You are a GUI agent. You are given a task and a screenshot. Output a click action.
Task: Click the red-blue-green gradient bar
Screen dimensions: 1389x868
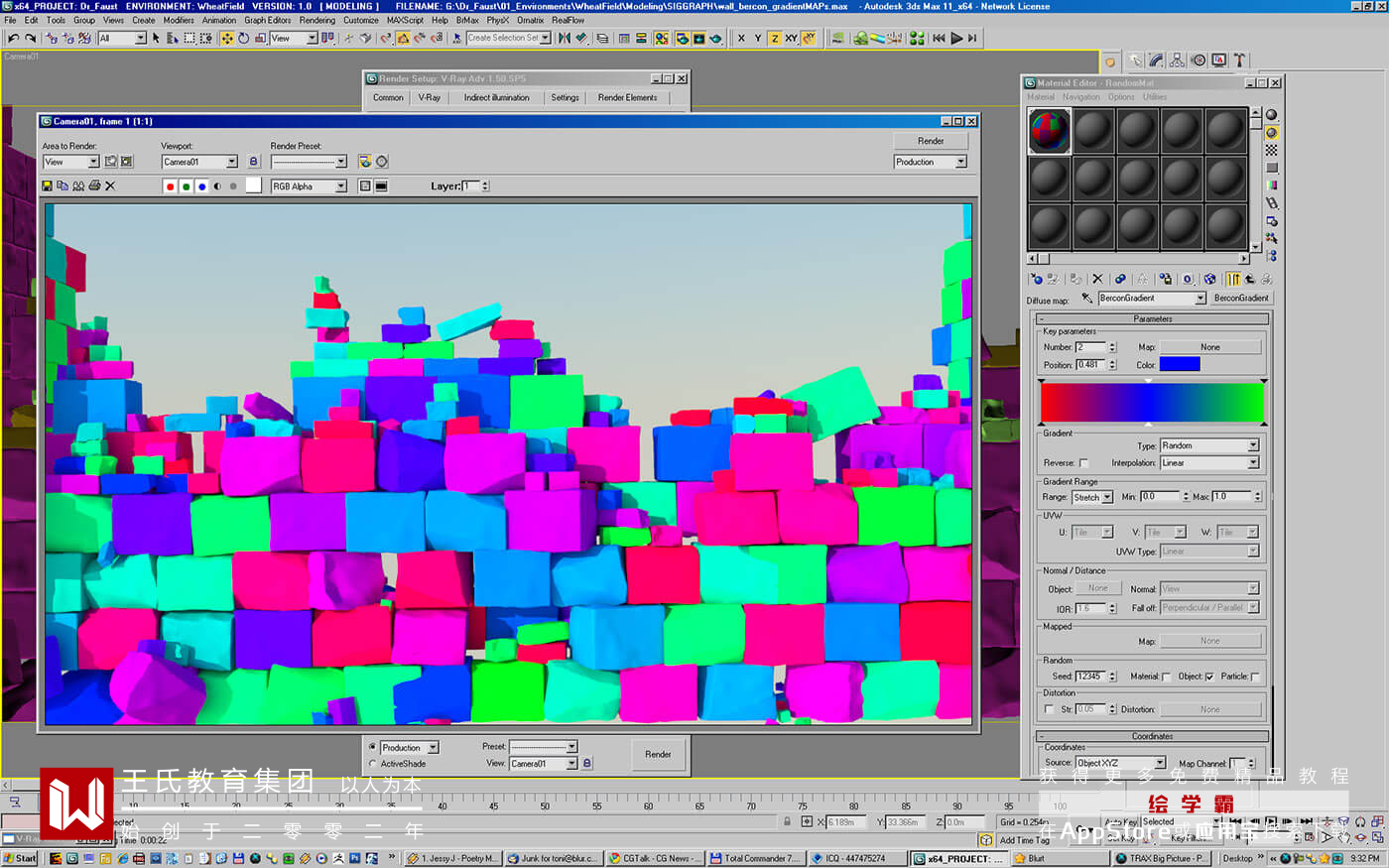pyautogui.click(x=1152, y=404)
